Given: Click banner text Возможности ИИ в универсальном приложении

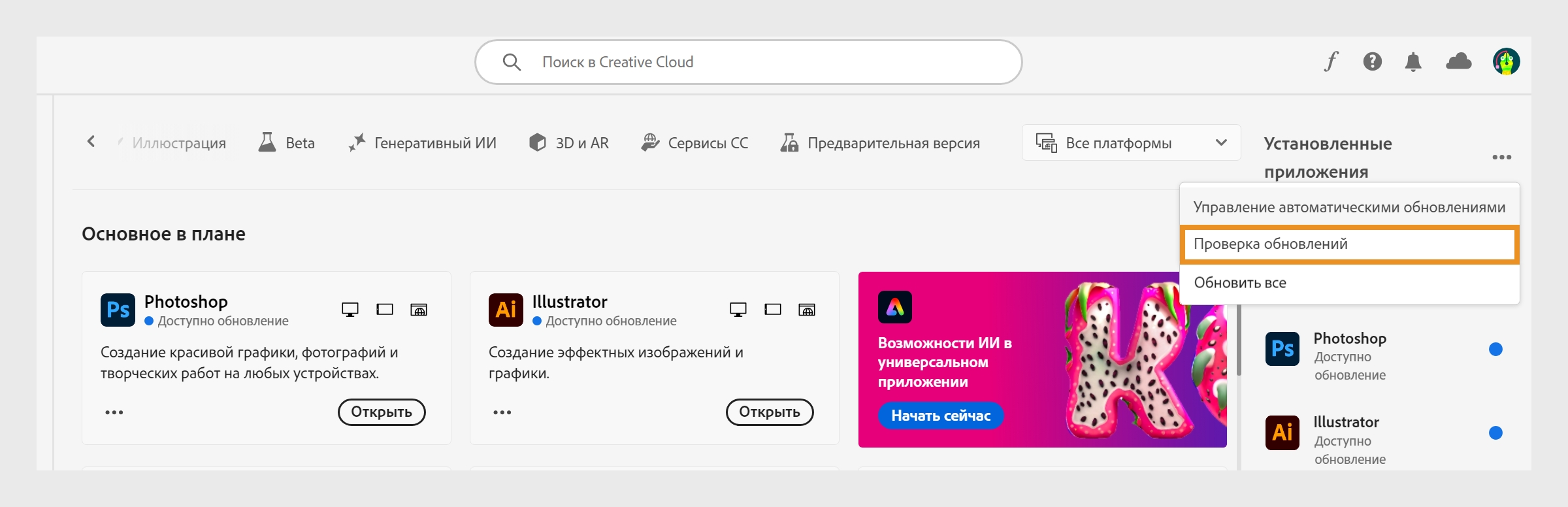Looking at the screenshot, I should 945,362.
